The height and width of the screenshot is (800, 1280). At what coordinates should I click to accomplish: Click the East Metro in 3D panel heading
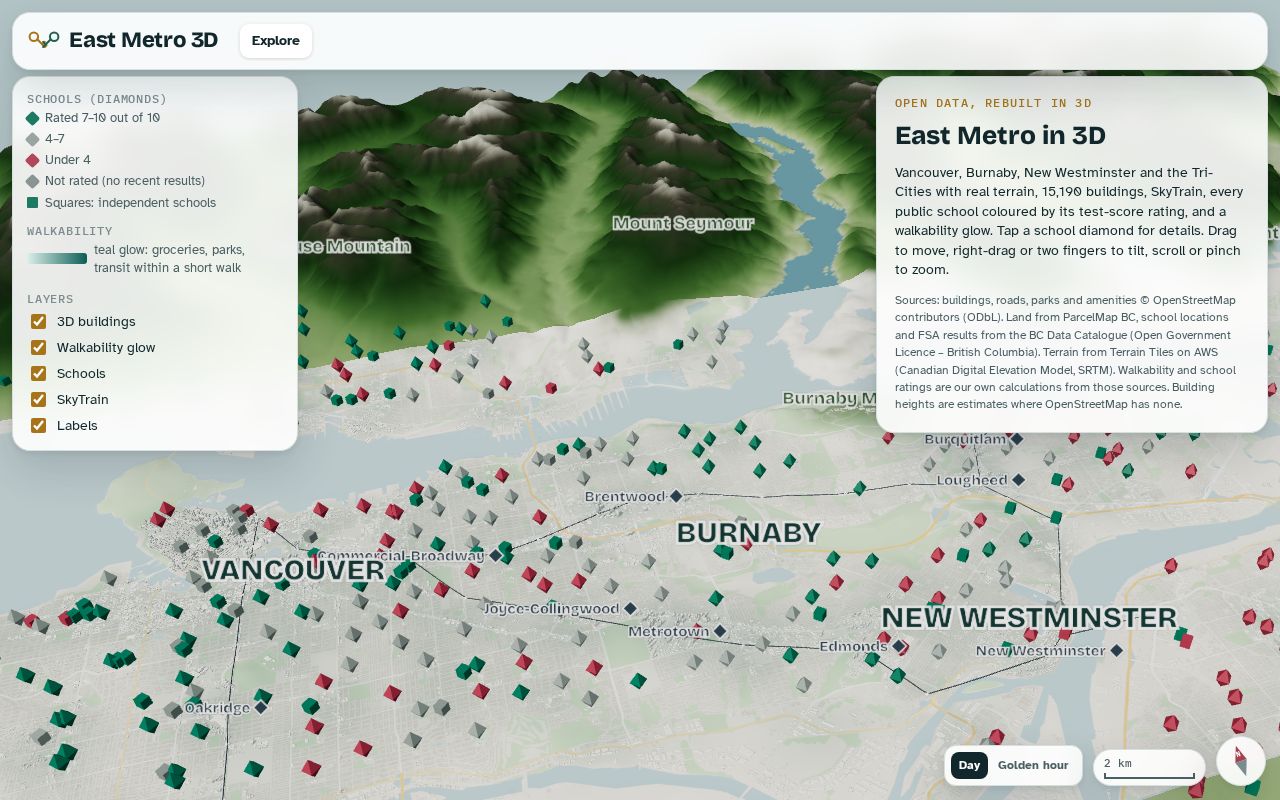pos(1000,135)
